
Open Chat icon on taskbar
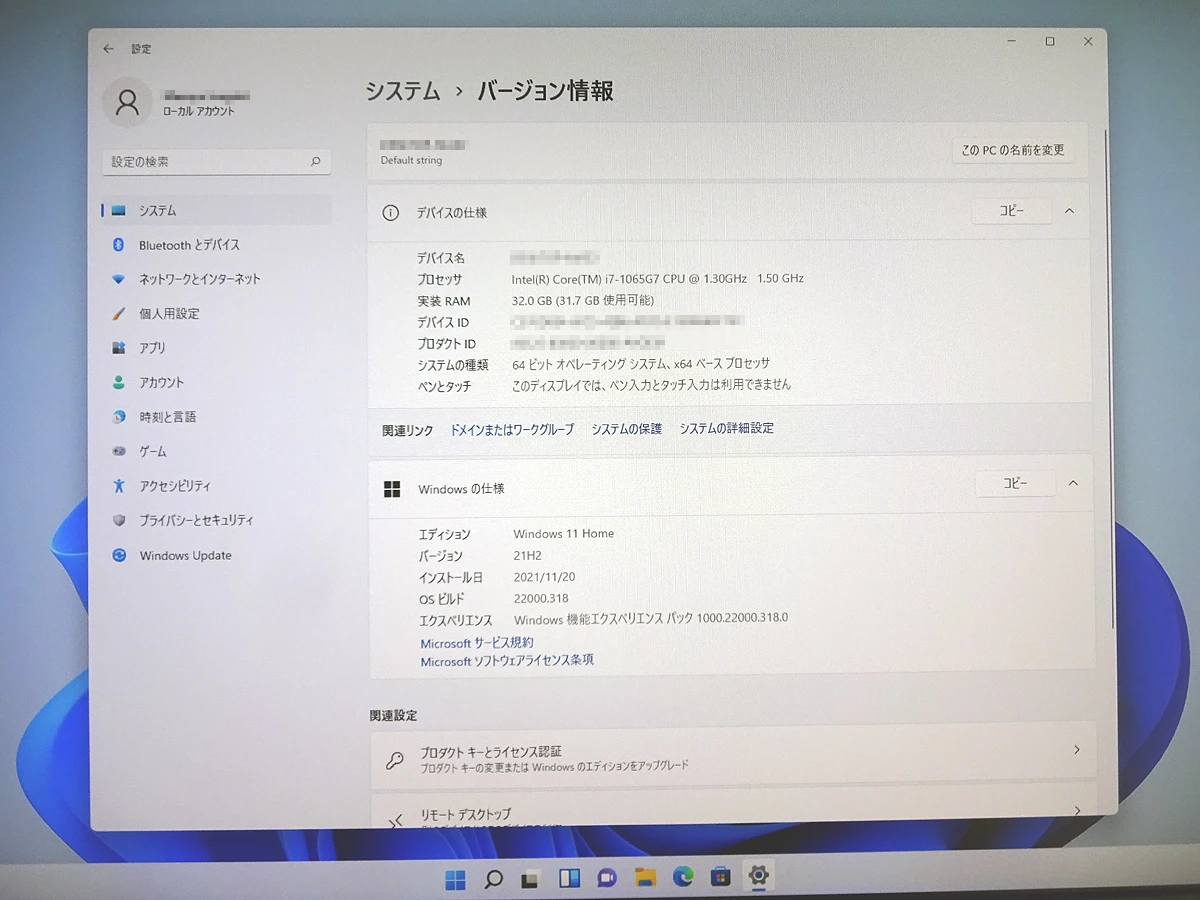click(x=606, y=878)
